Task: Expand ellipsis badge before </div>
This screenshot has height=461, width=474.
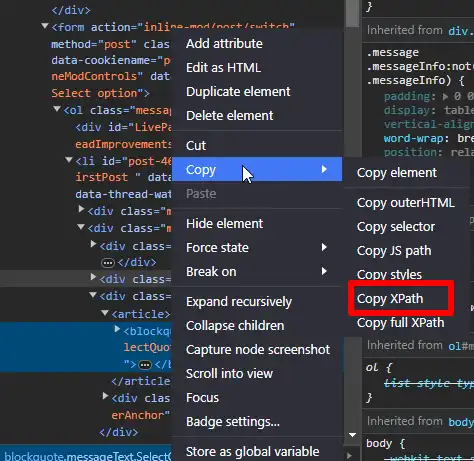Action: tap(108, 263)
